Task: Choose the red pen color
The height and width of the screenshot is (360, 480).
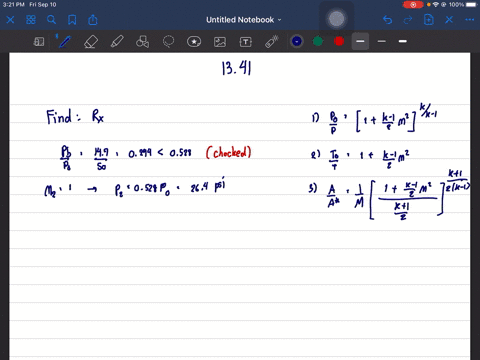Action: pyautogui.click(x=339, y=41)
